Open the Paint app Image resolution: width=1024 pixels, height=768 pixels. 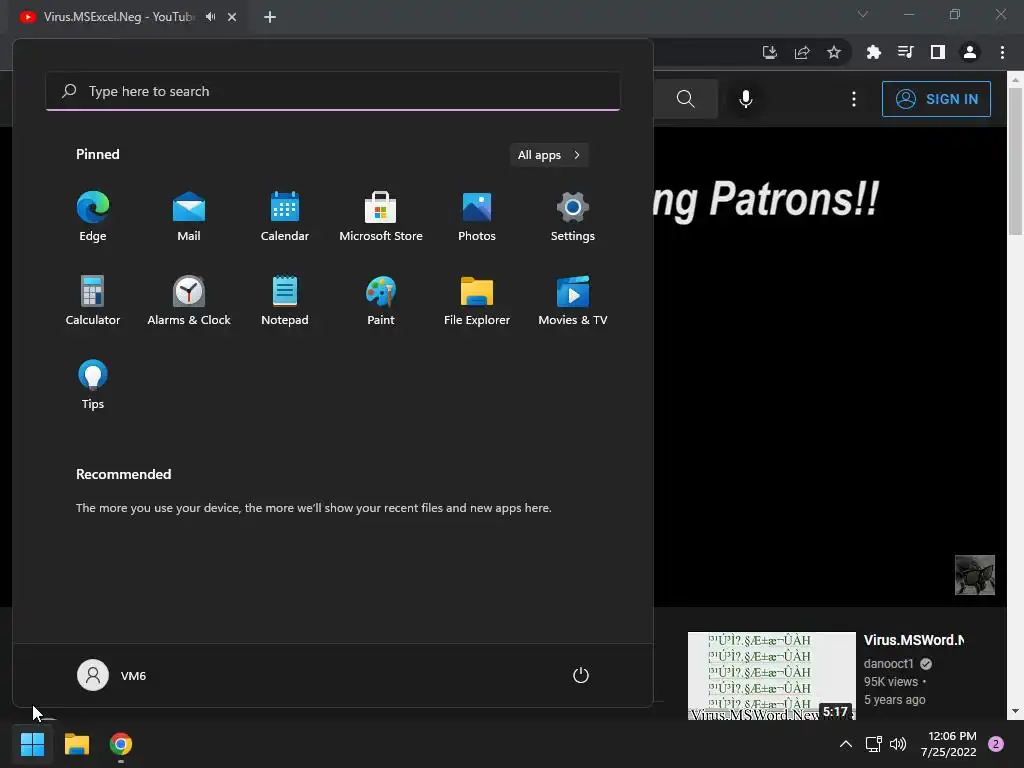click(x=381, y=300)
